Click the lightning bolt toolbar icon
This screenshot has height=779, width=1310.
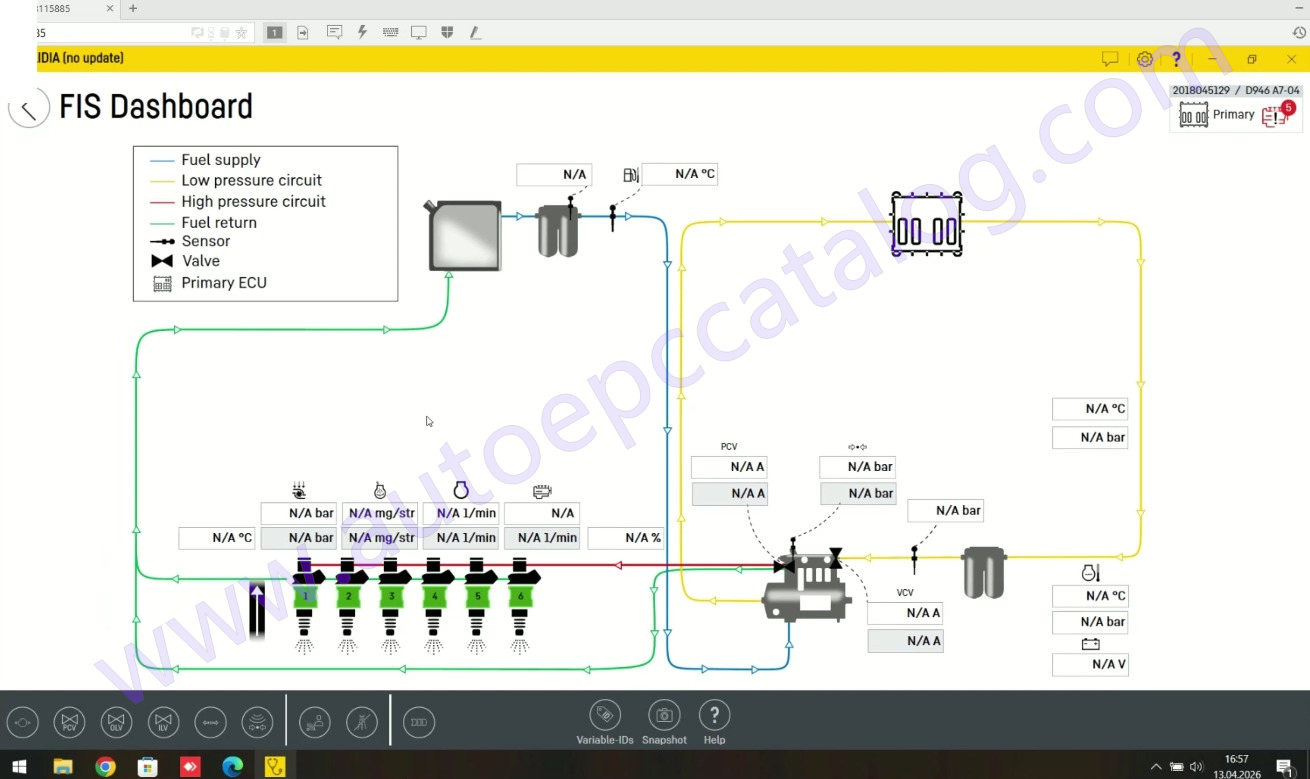pyautogui.click(x=362, y=32)
